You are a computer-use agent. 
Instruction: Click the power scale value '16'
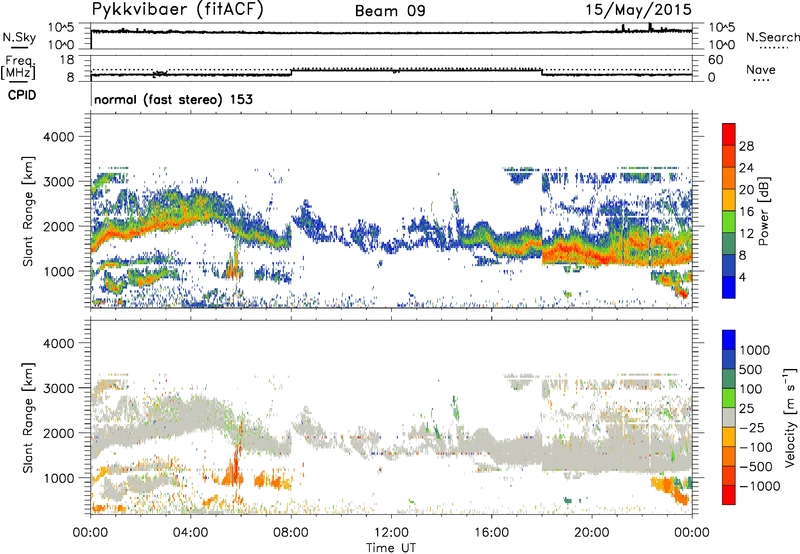[746, 212]
